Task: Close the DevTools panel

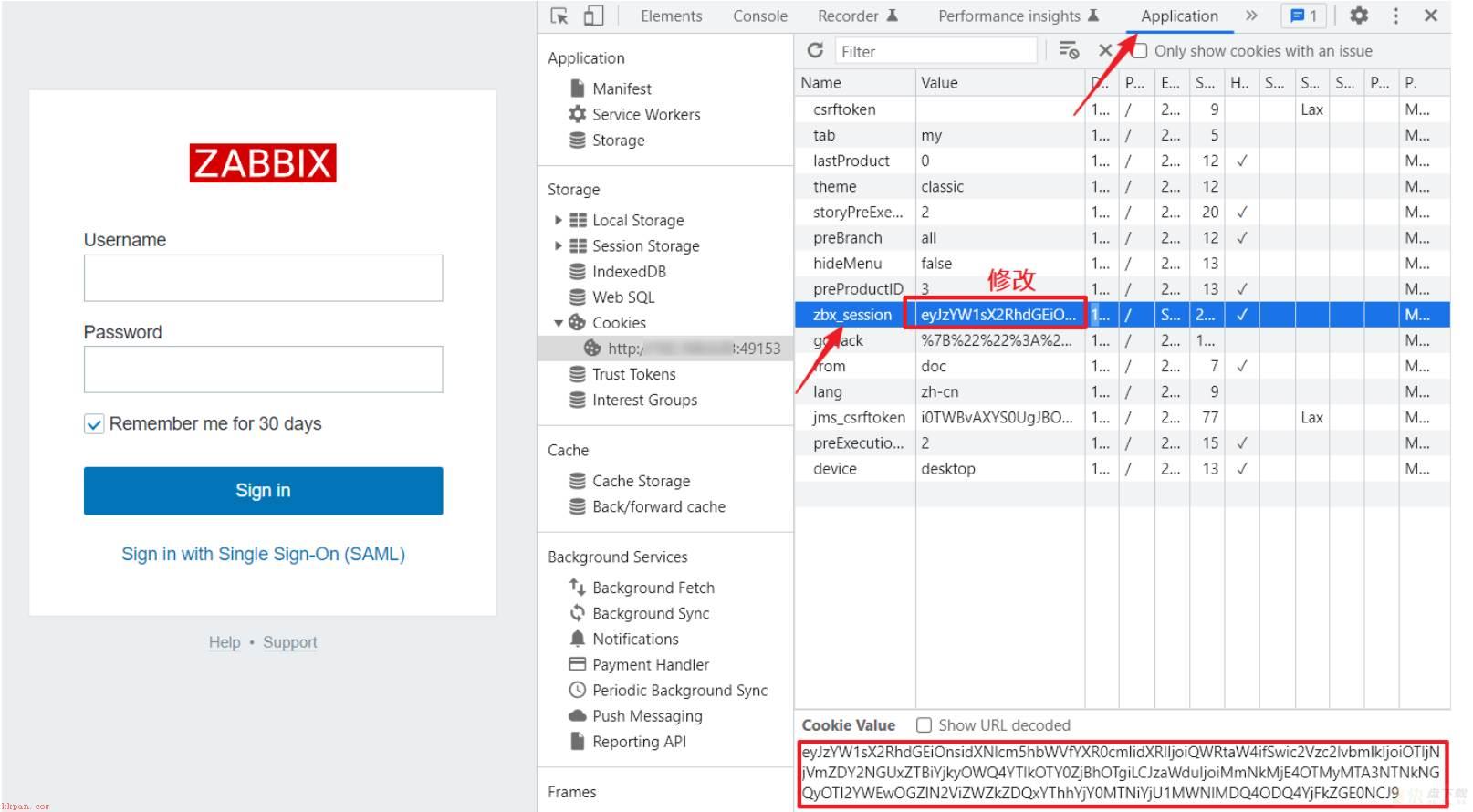Action: (x=1431, y=16)
